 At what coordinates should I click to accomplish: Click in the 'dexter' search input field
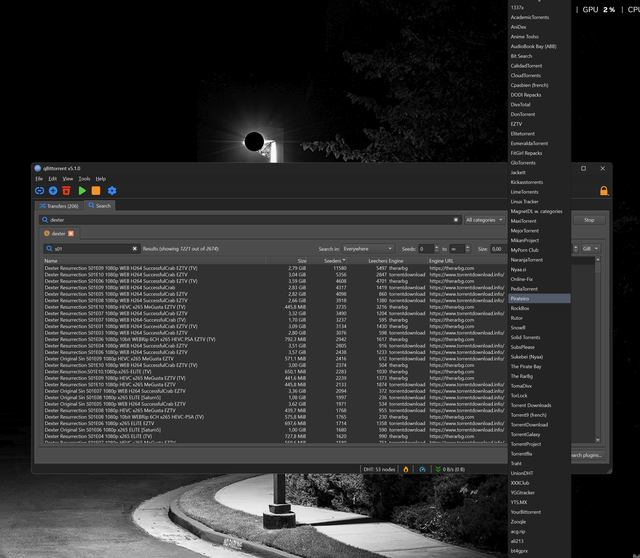pyautogui.click(x=250, y=220)
